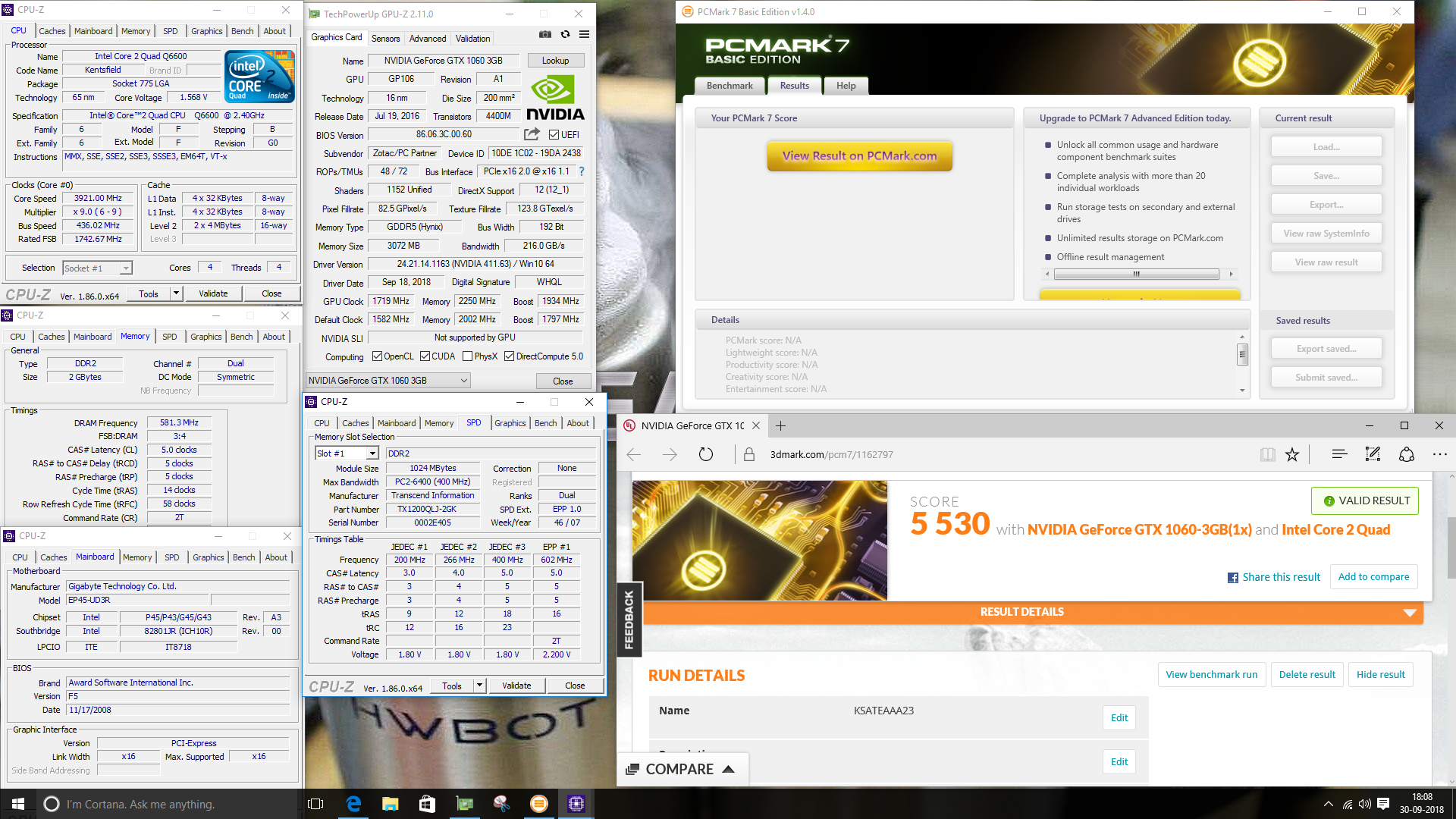Click BIOS version share/export icon in GPU-Z
The height and width of the screenshot is (819, 1456).
coord(532,134)
